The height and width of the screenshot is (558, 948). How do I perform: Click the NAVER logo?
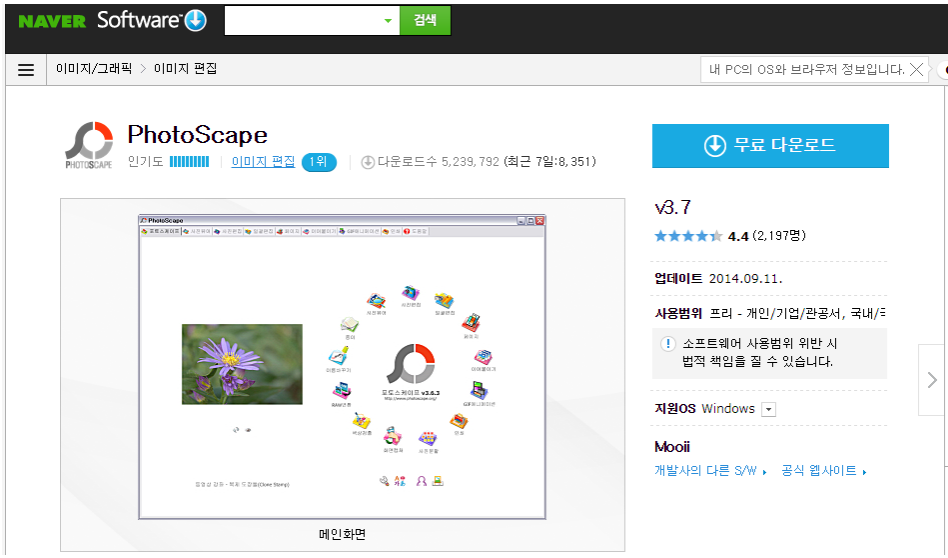click(52, 22)
